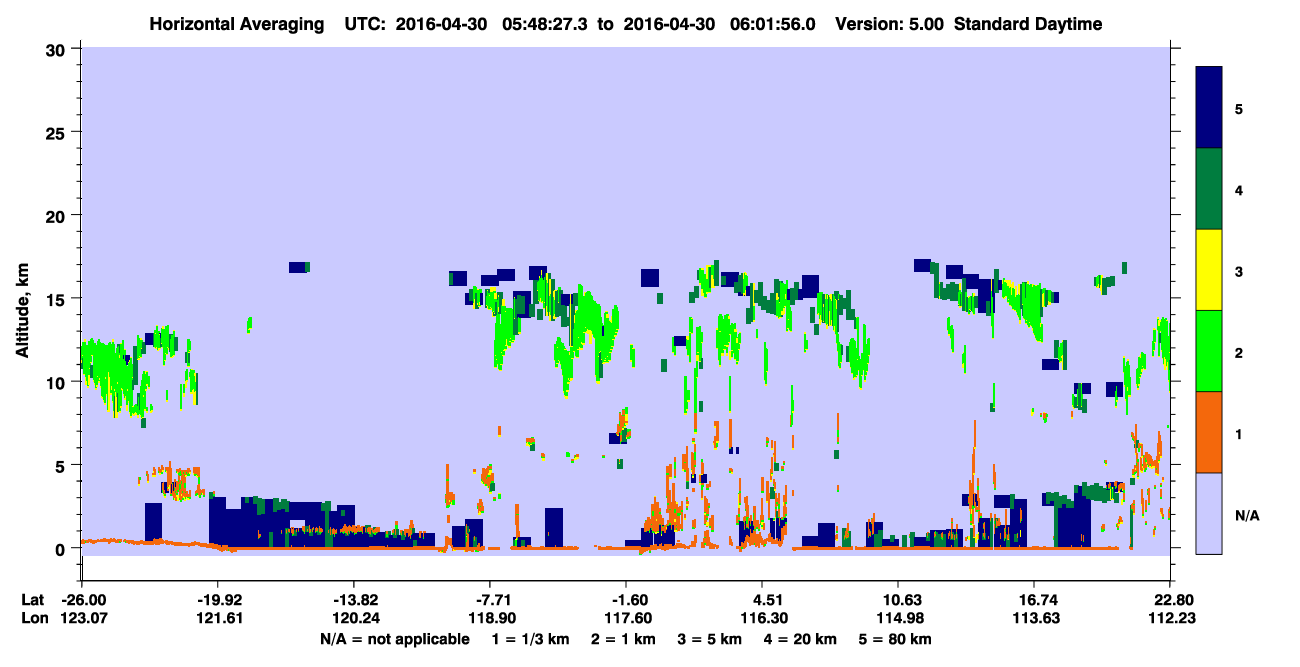This screenshot has height=667, width=1300.
Task: Click the lavender N/A legend swatch
Action: pos(1209,513)
